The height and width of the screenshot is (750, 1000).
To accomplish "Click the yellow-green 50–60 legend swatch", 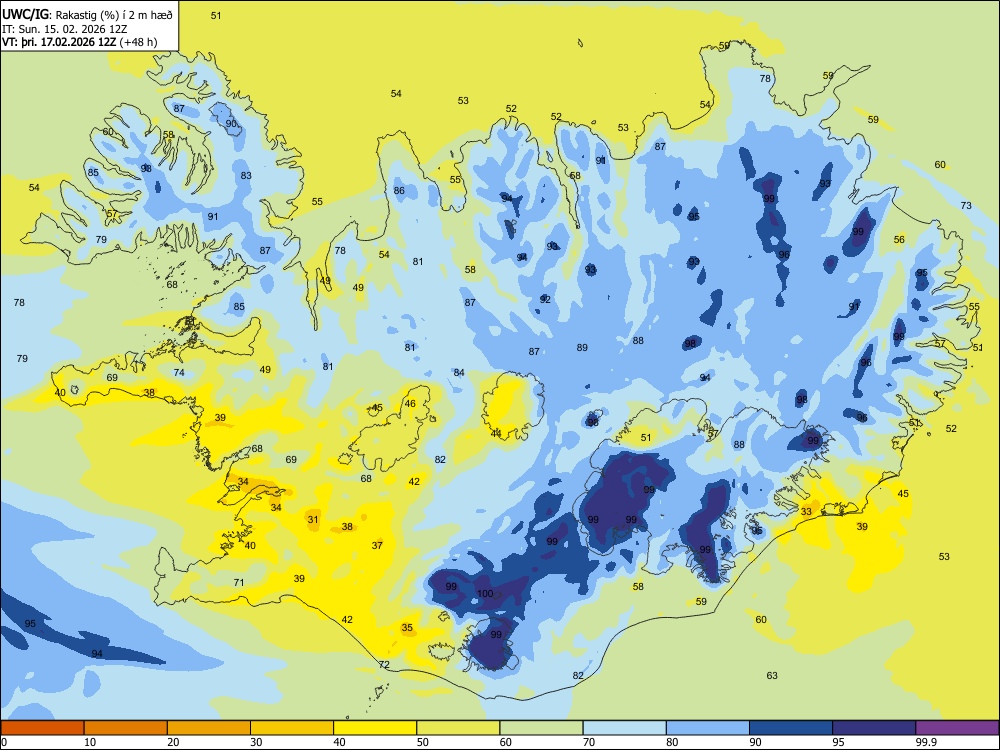I will coord(458,728).
